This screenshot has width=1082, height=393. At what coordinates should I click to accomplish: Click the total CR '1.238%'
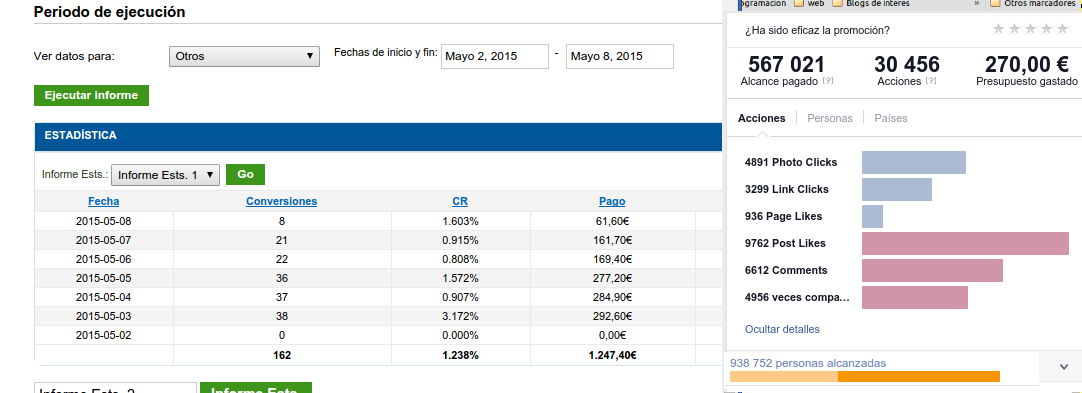460,356
